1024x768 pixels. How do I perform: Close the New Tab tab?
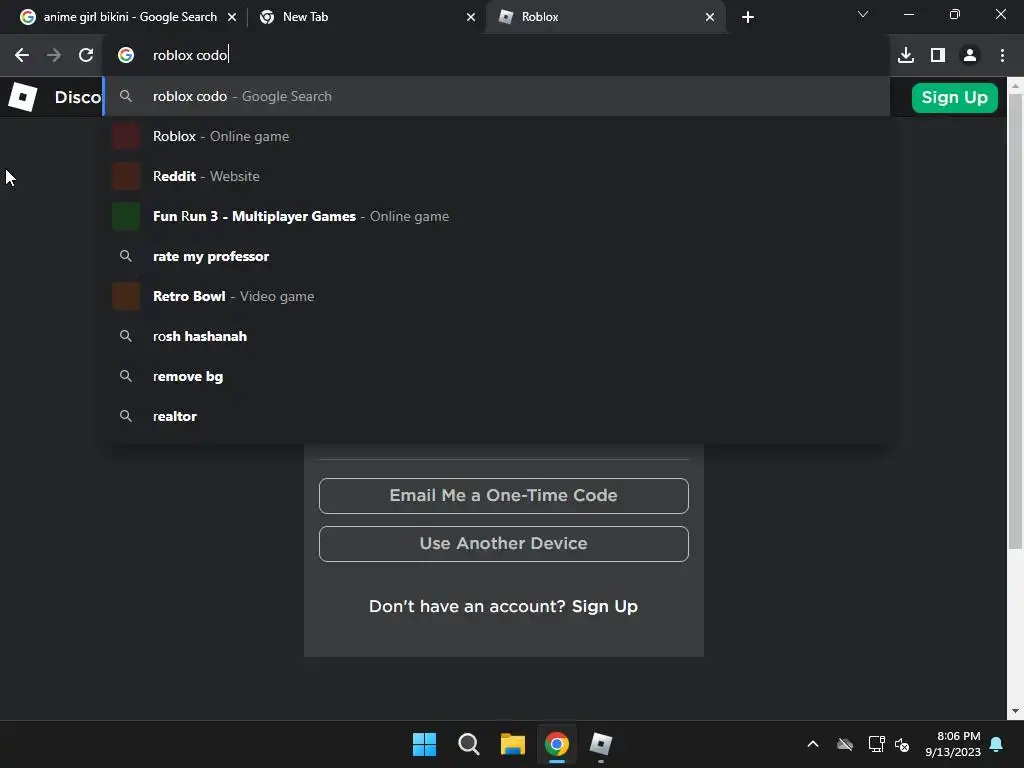471,17
